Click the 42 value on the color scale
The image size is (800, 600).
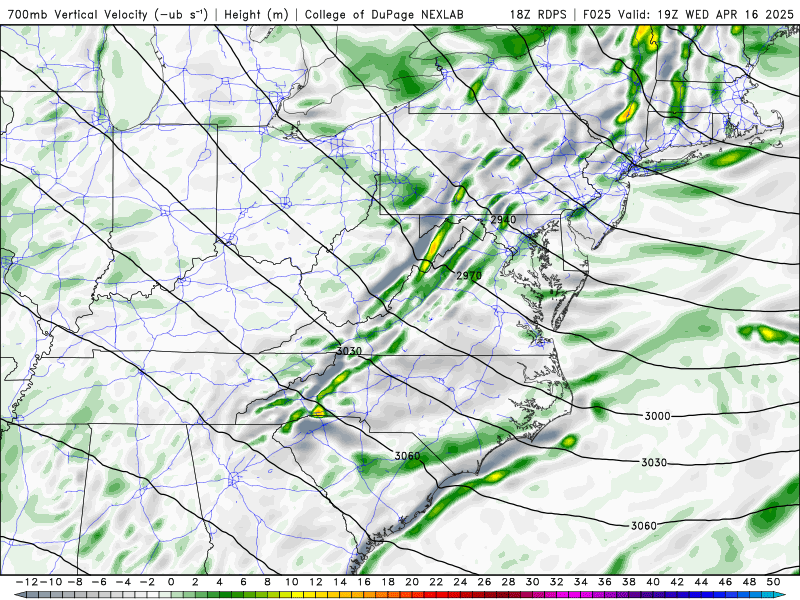tap(677, 582)
